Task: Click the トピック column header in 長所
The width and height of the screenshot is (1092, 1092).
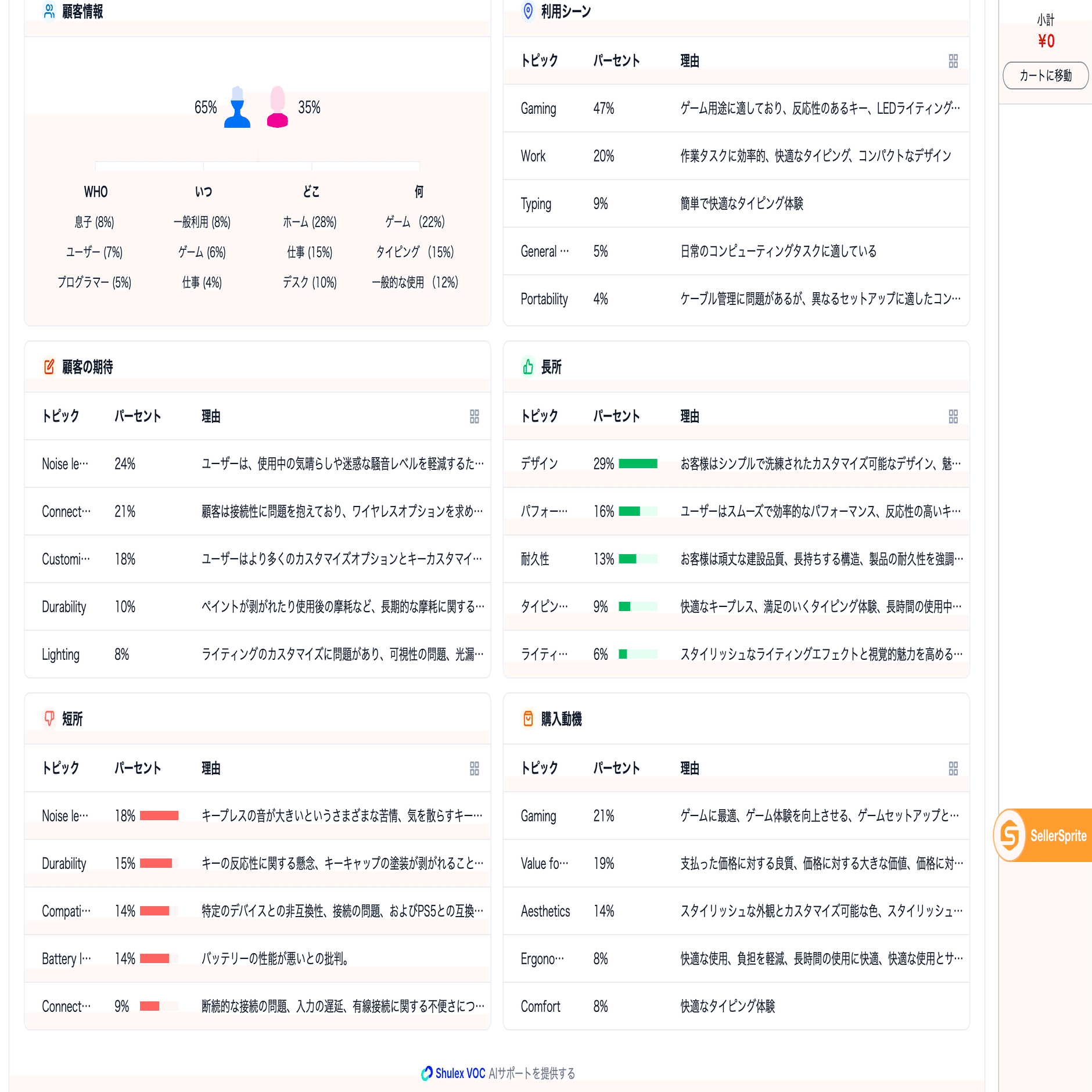Action: [x=540, y=416]
